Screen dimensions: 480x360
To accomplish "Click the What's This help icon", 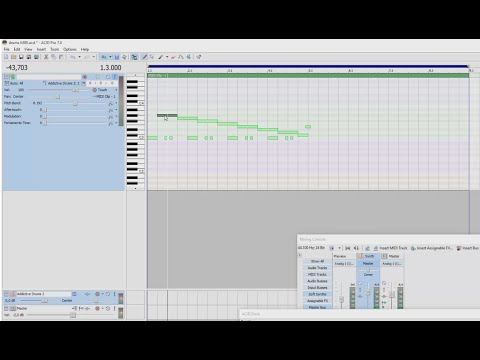I will (199, 57).
